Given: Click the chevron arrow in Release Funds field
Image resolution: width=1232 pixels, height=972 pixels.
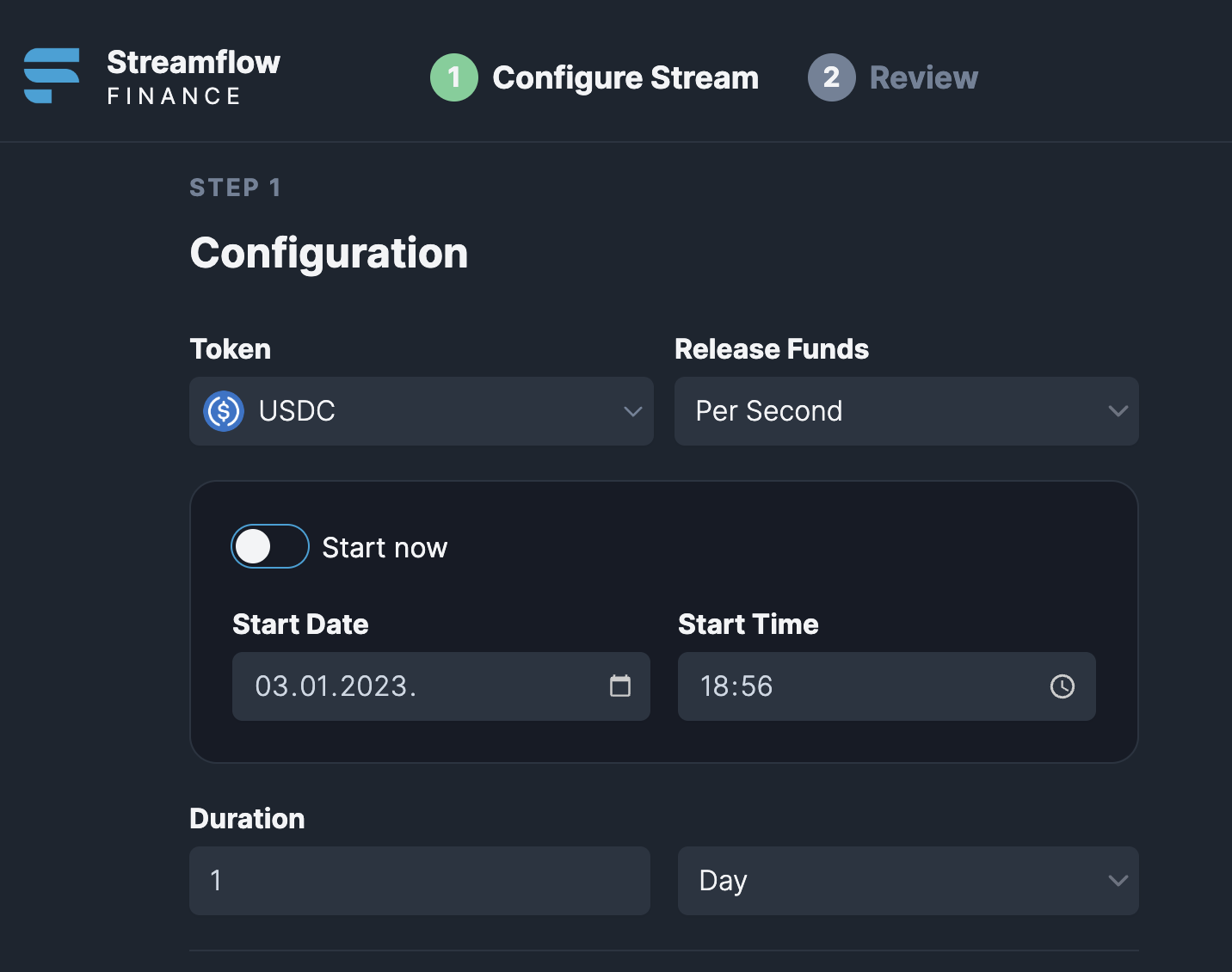Looking at the screenshot, I should click(x=1118, y=411).
